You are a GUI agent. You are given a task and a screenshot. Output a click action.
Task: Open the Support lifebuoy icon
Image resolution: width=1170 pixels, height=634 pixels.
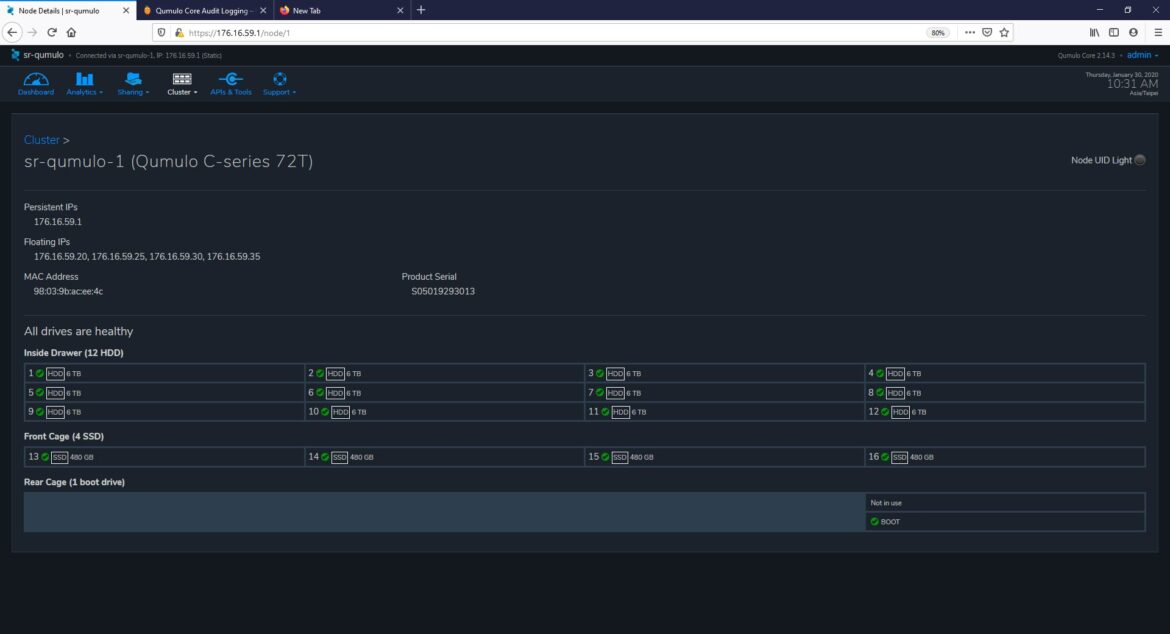[x=280, y=79]
